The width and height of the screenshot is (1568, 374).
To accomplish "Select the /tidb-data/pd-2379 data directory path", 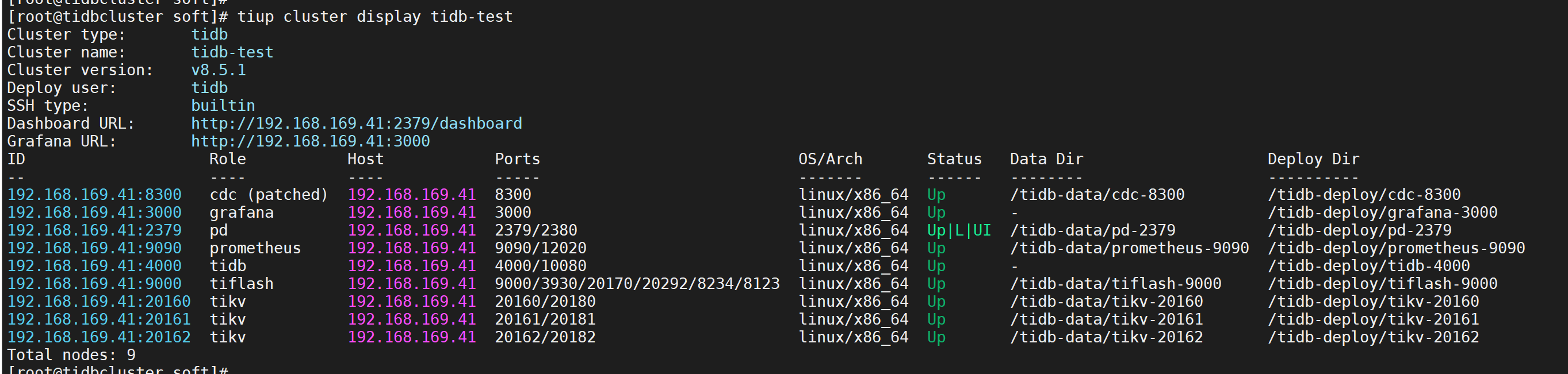I will (1093, 230).
